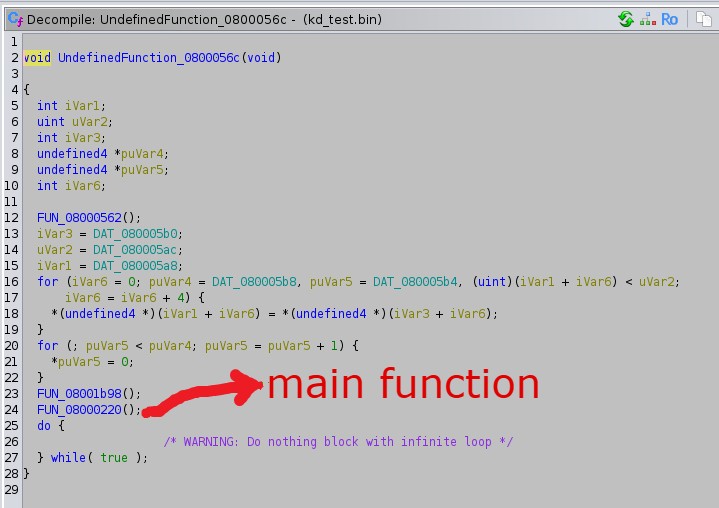The height and width of the screenshot is (508, 719).
Task: Click the opening brace on line 4
Action: coord(27,90)
